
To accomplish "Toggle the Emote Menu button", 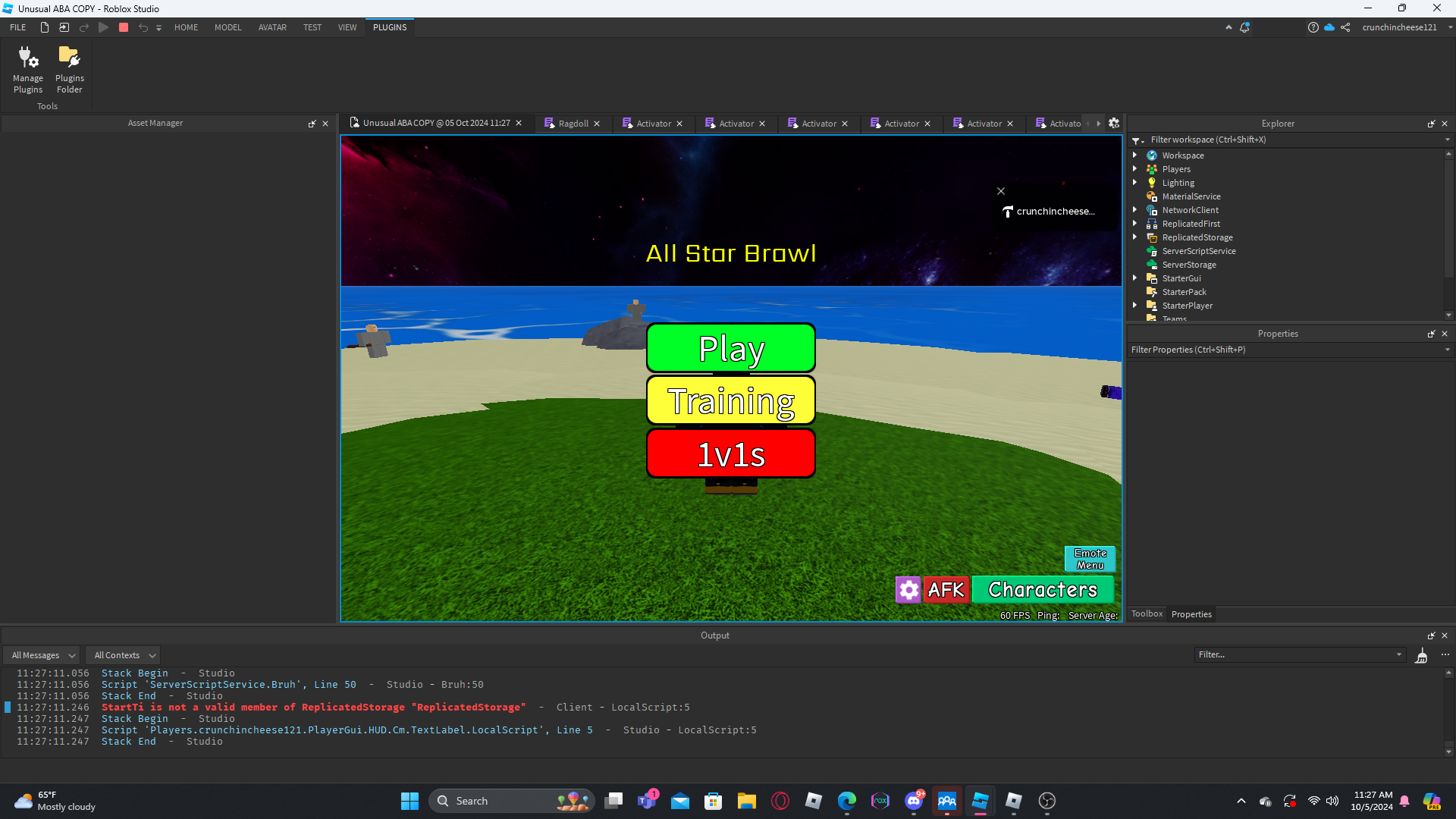I will click(1090, 559).
